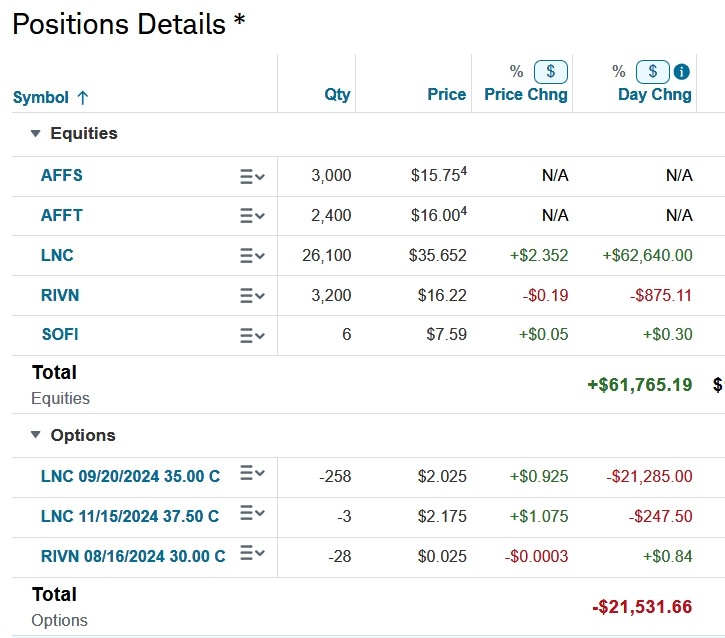The image size is (725, 638).
Task: Click the AFFS price $15.75
Action: pyautogui.click(x=438, y=175)
